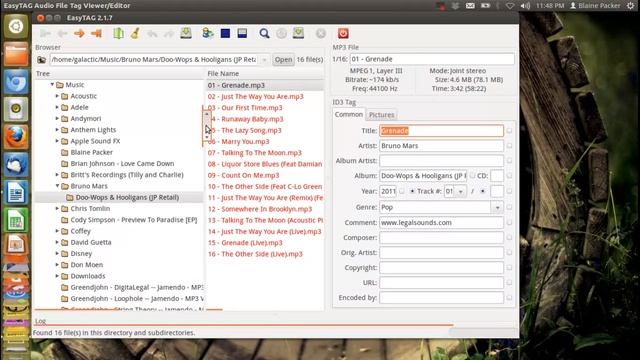The height and width of the screenshot is (360, 640).
Task: Collapse the Music folder in the tree
Action: pos(52,84)
